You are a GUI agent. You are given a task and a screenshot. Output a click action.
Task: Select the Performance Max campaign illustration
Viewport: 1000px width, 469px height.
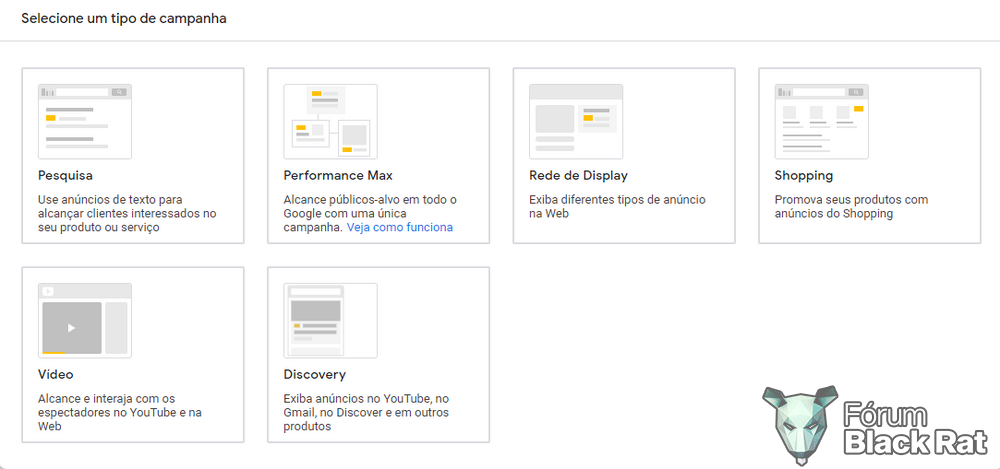click(x=330, y=121)
